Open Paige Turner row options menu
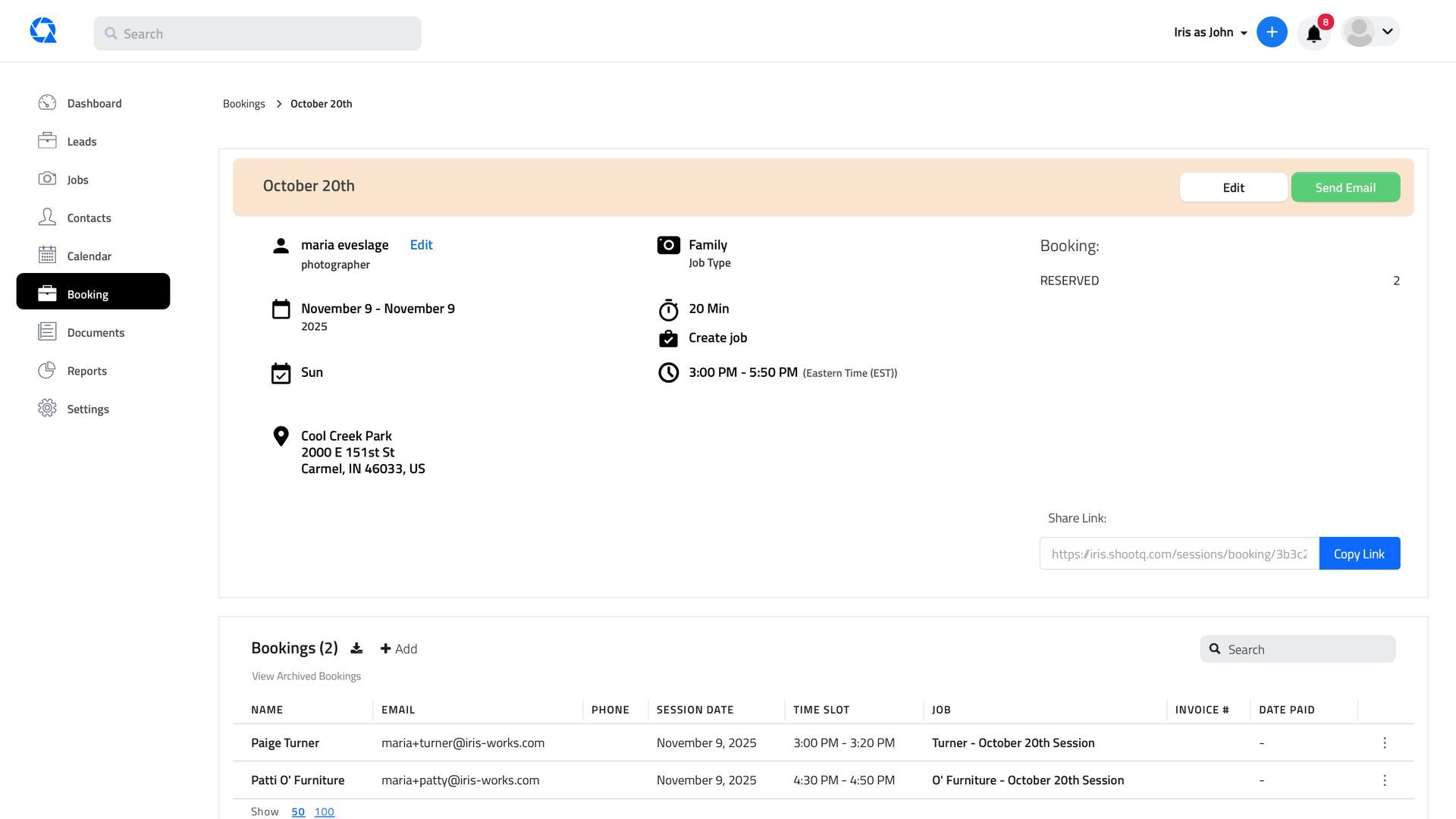 click(x=1384, y=743)
